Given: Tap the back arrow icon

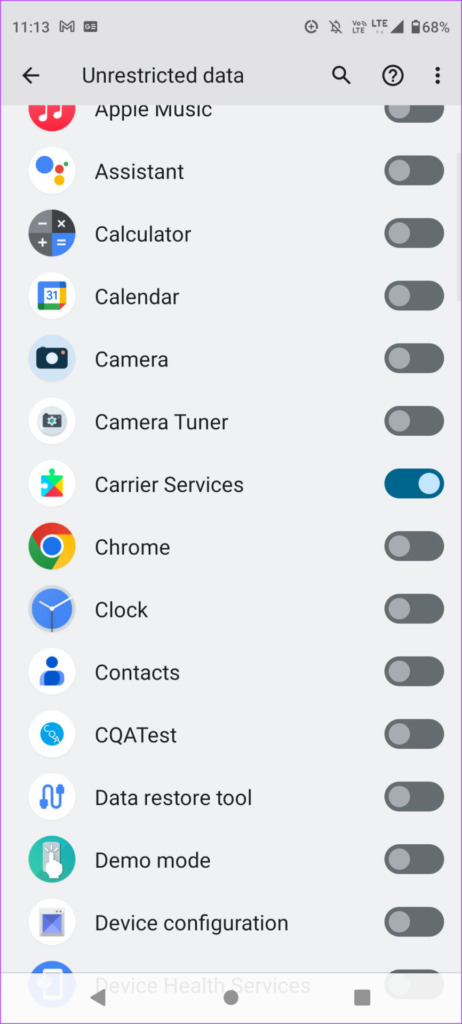Looking at the screenshot, I should pyautogui.click(x=31, y=76).
